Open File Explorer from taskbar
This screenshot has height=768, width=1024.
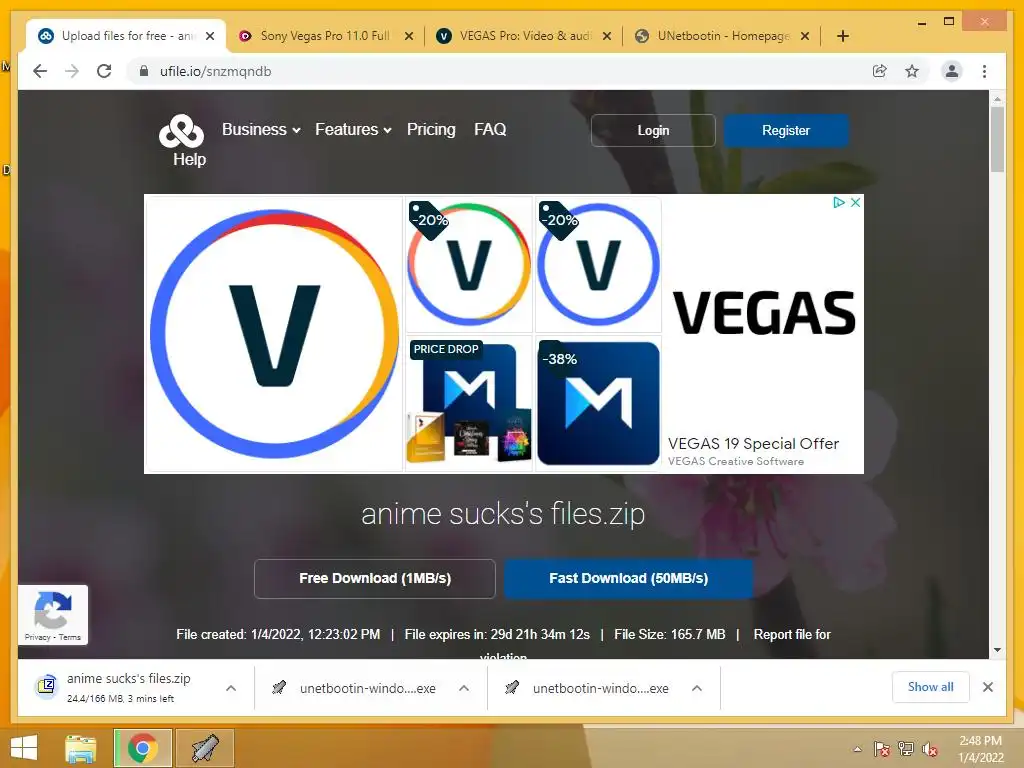[x=80, y=748]
